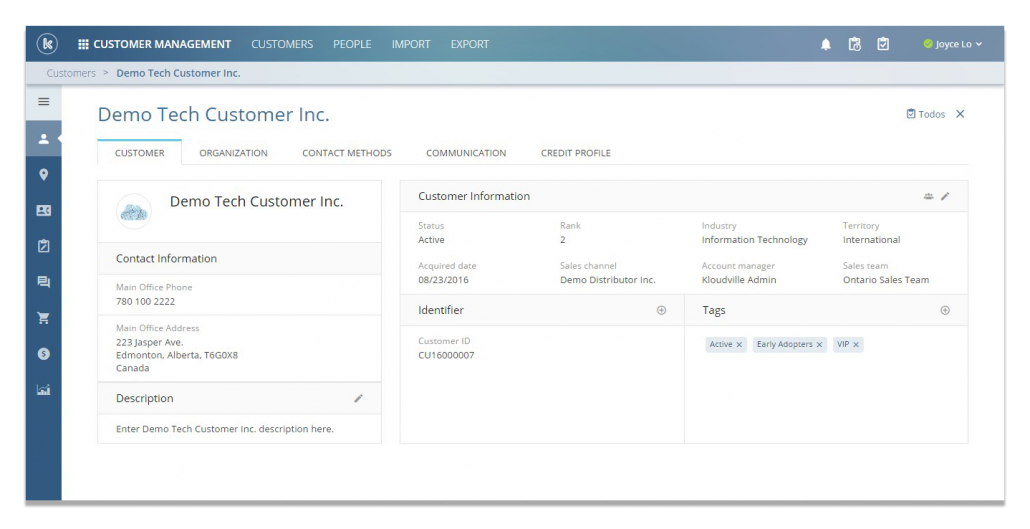Click the clipboard clock icon in header
Screen dimensions: 1030x529
855,44
